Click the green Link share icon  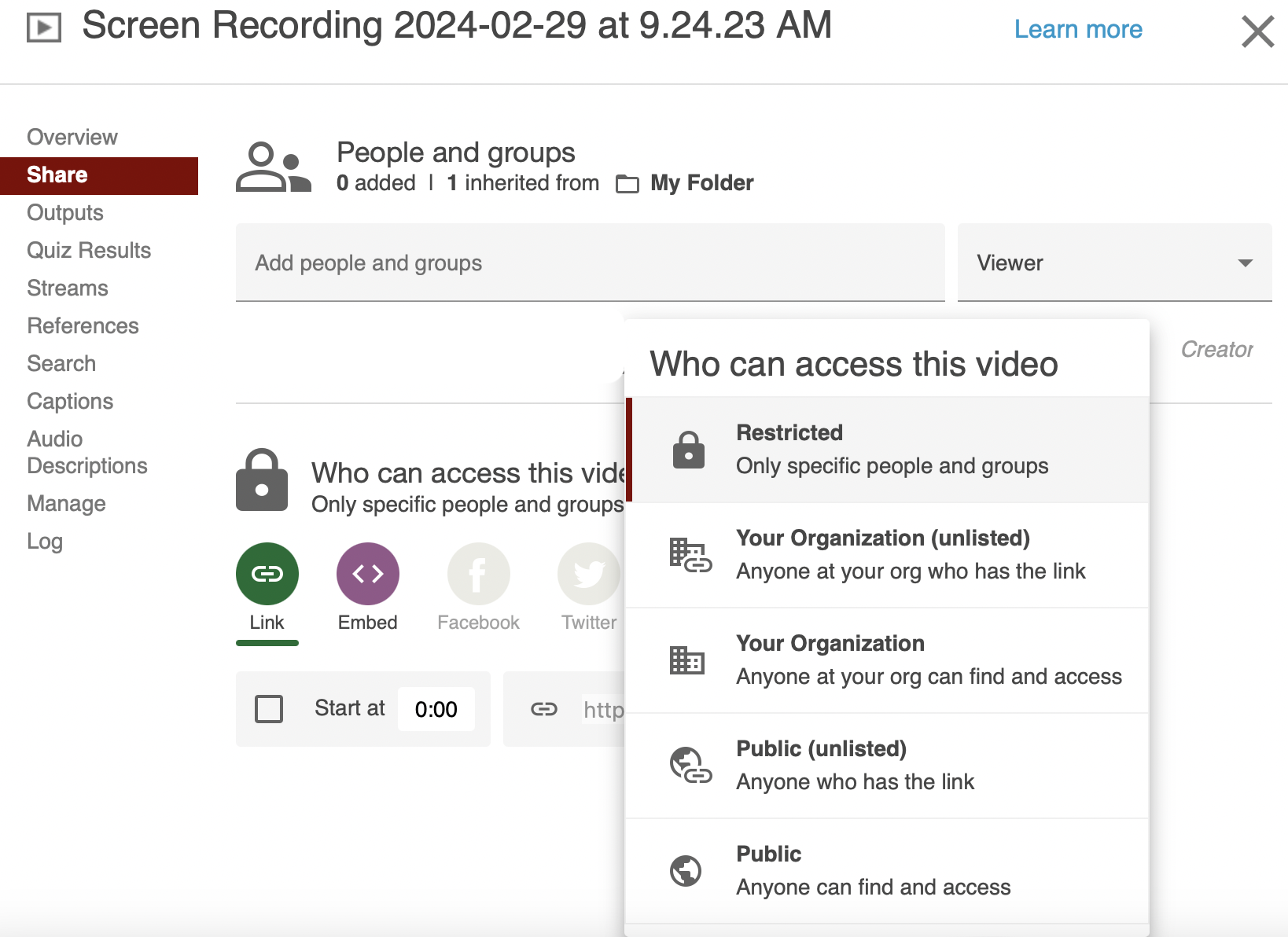pyautogui.click(x=267, y=574)
